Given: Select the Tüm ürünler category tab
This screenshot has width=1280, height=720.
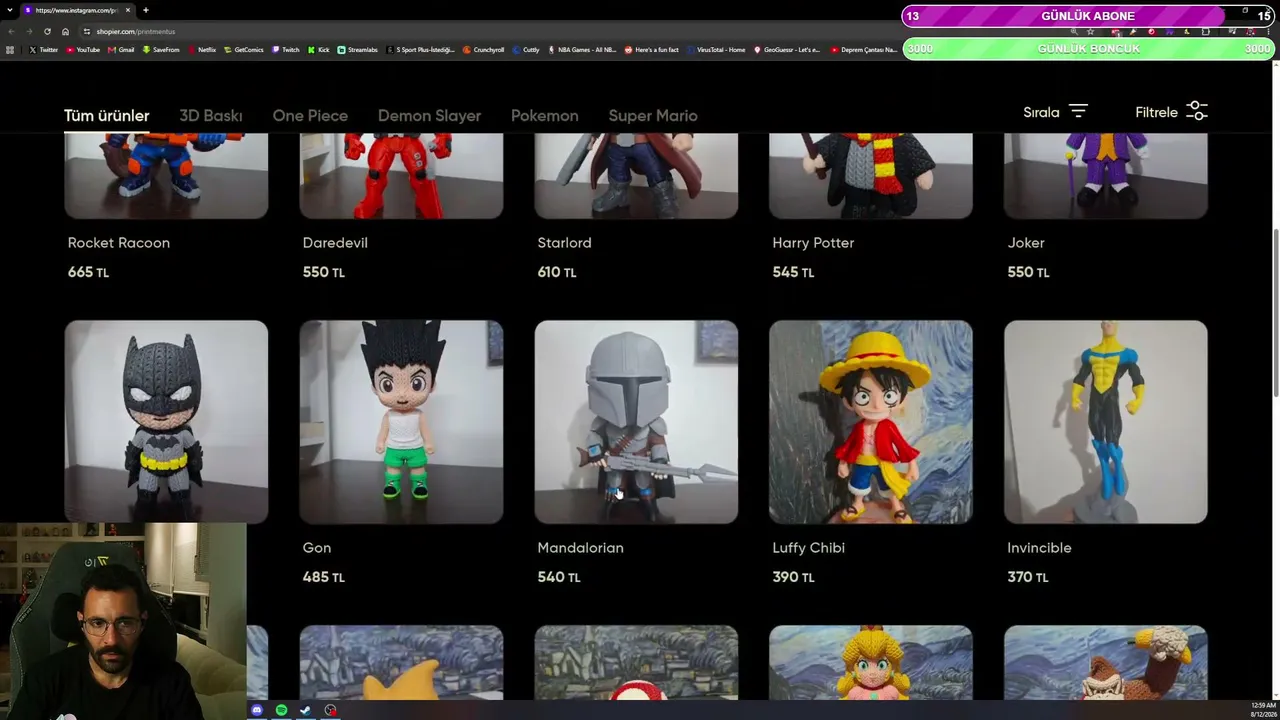Looking at the screenshot, I should point(107,116).
